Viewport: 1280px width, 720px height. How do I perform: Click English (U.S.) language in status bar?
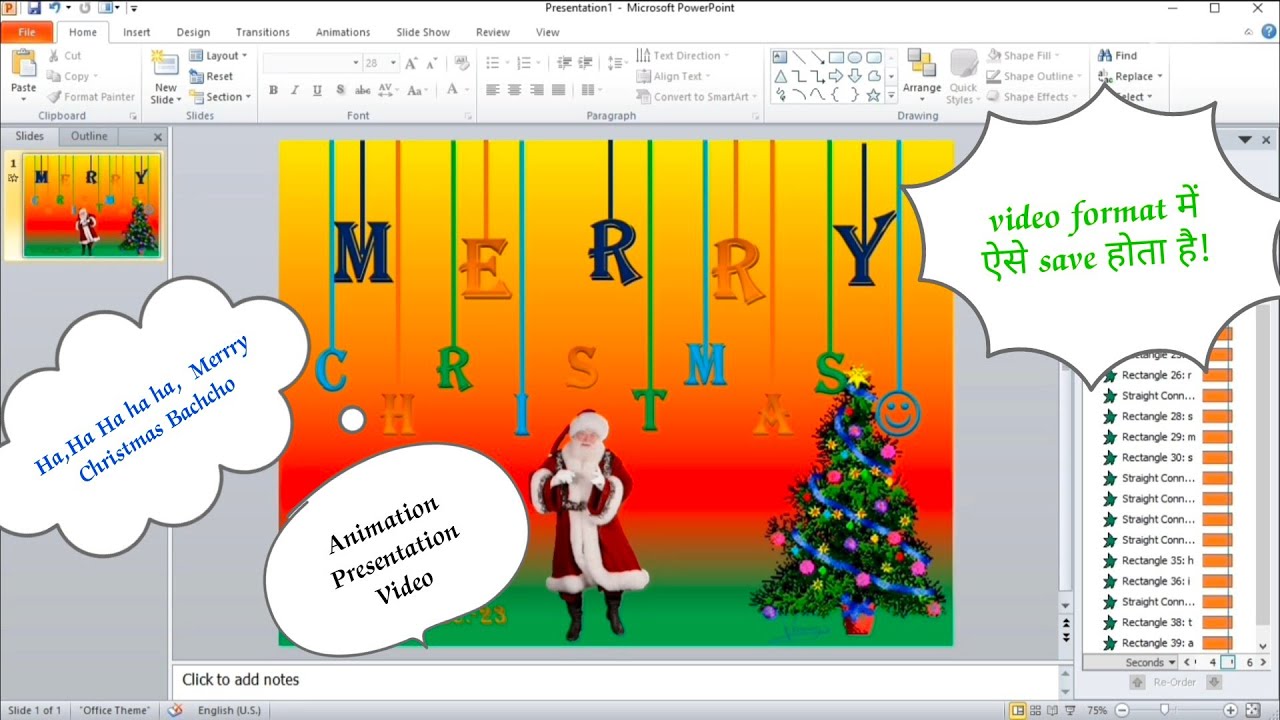point(229,710)
